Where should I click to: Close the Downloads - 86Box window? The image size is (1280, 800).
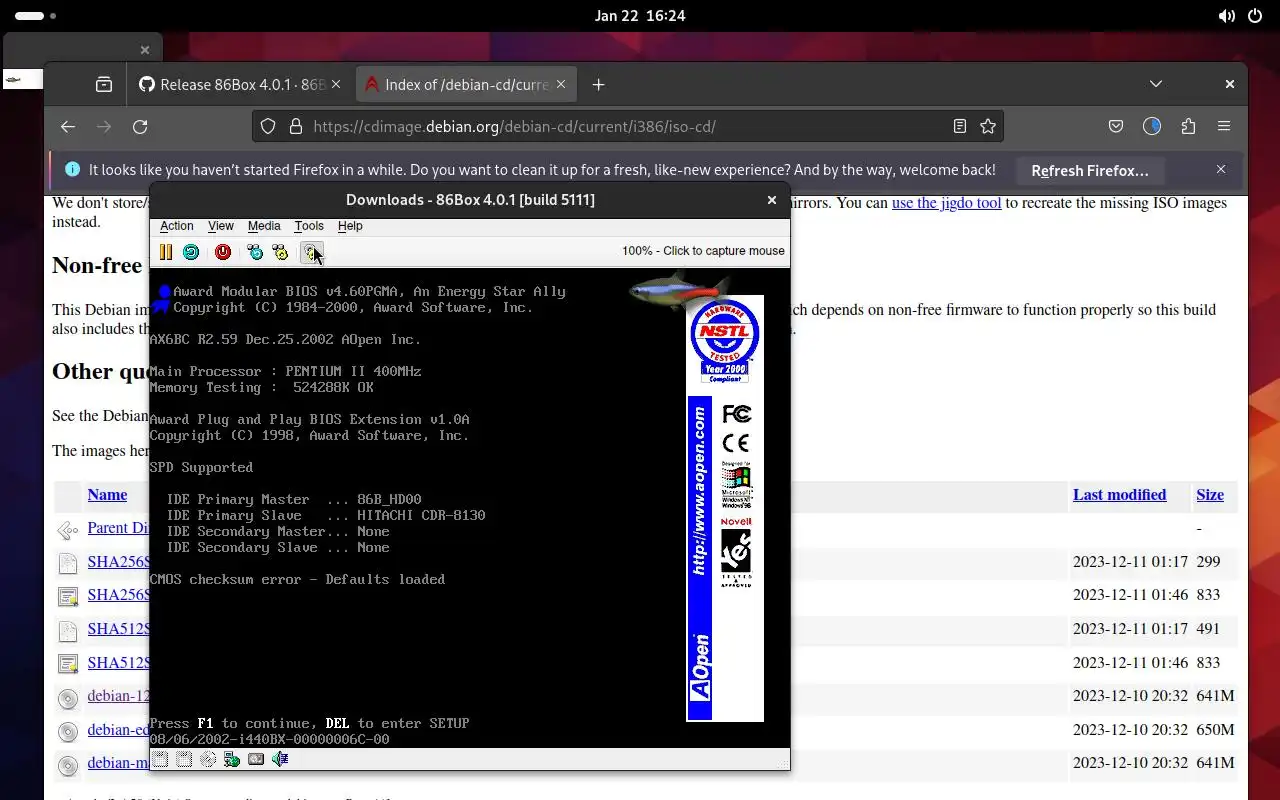pyautogui.click(x=771, y=200)
